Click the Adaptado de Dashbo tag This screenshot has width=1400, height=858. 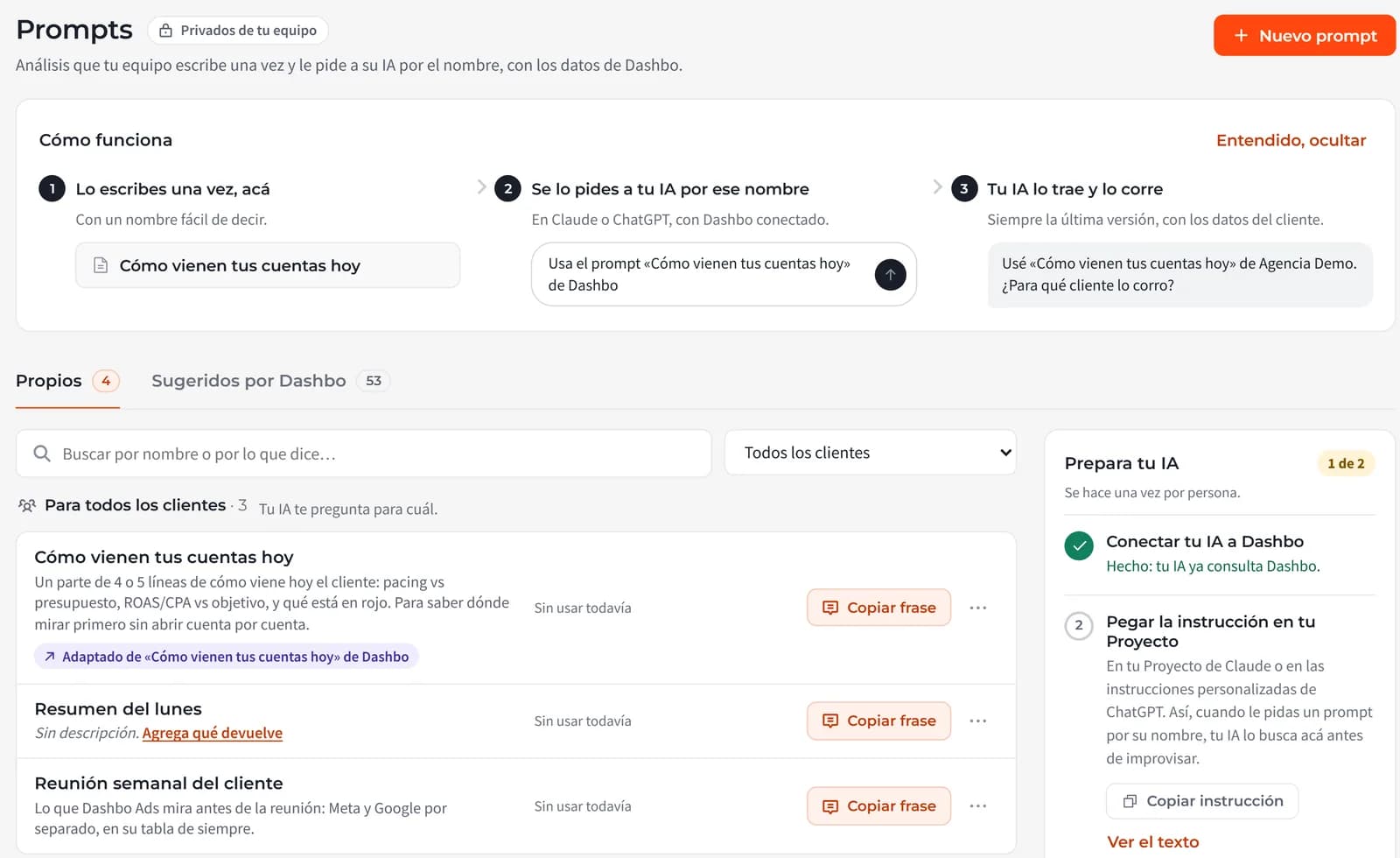[227, 657]
